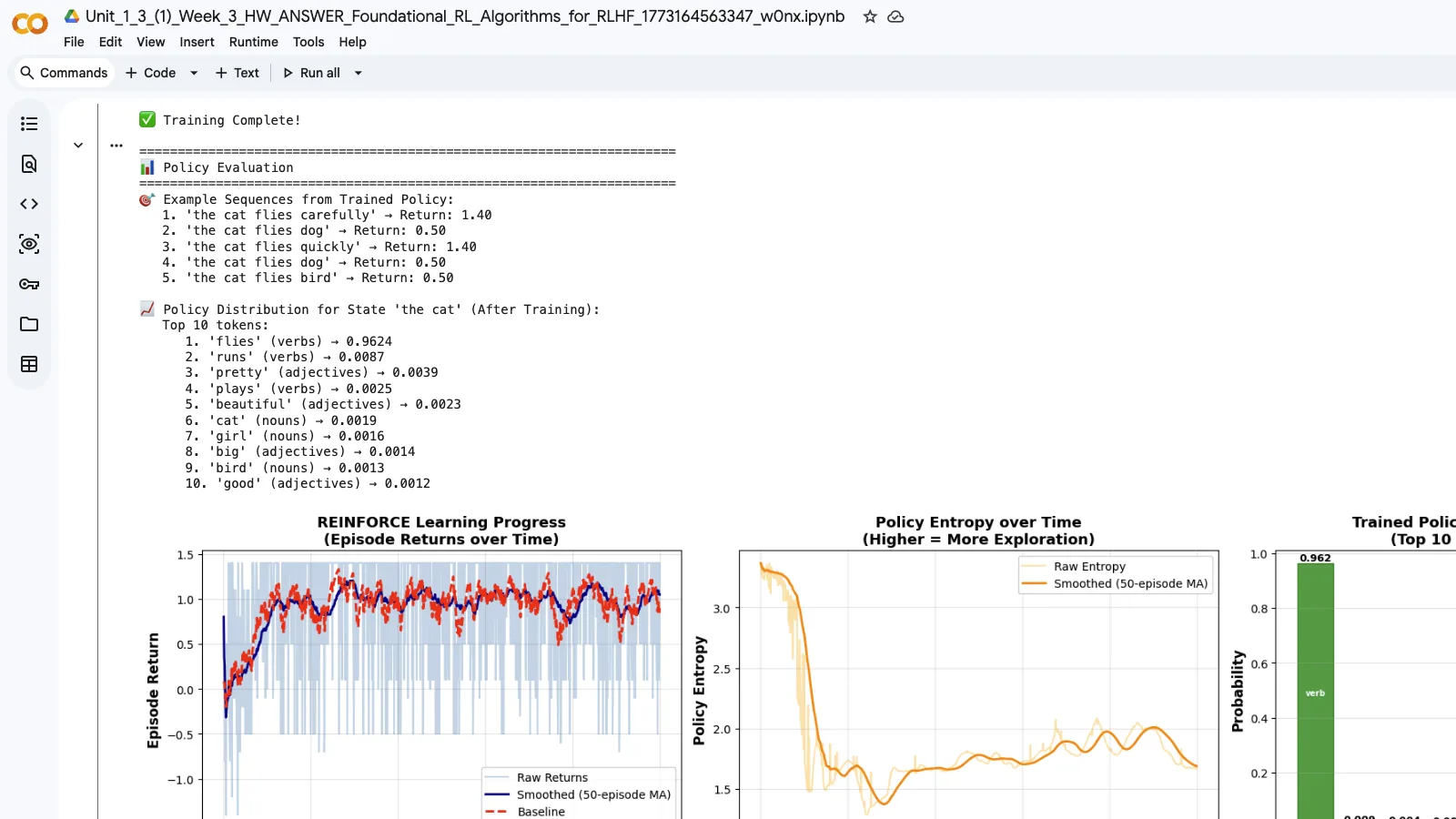Screen dimensions: 1456x819
Task: Click the notebook title to rename
Action: pyautogui.click(x=465, y=16)
